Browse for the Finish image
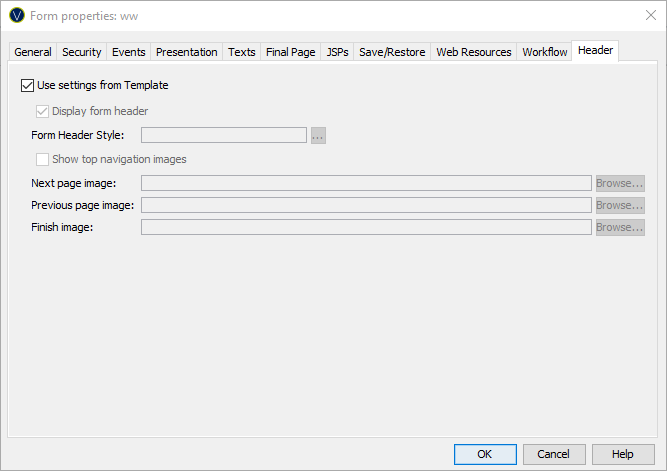The width and height of the screenshot is (667, 471). click(x=620, y=228)
